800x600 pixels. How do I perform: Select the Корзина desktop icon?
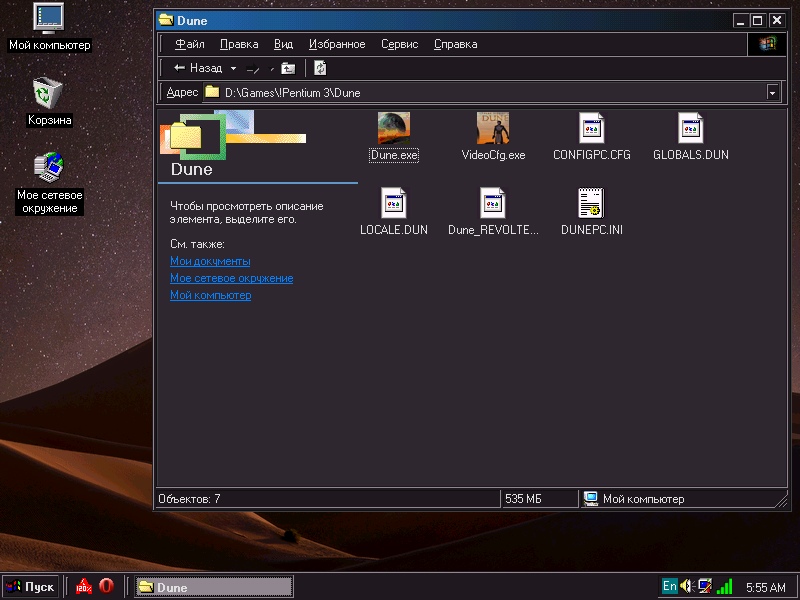pyautogui.click(x=49, y=94)
